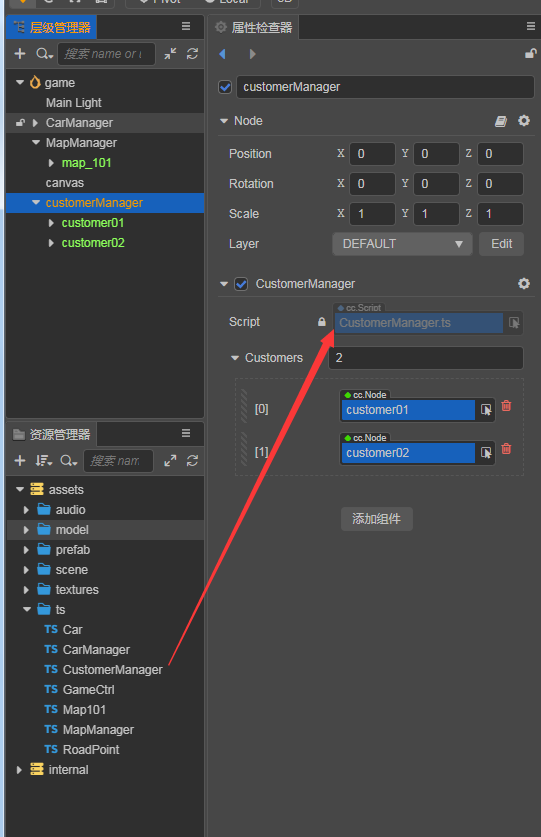This screenshot has width=541, height=837.
Task: Collapse all nodes in hierarchy panel
Action: click(x=170, y=53)
